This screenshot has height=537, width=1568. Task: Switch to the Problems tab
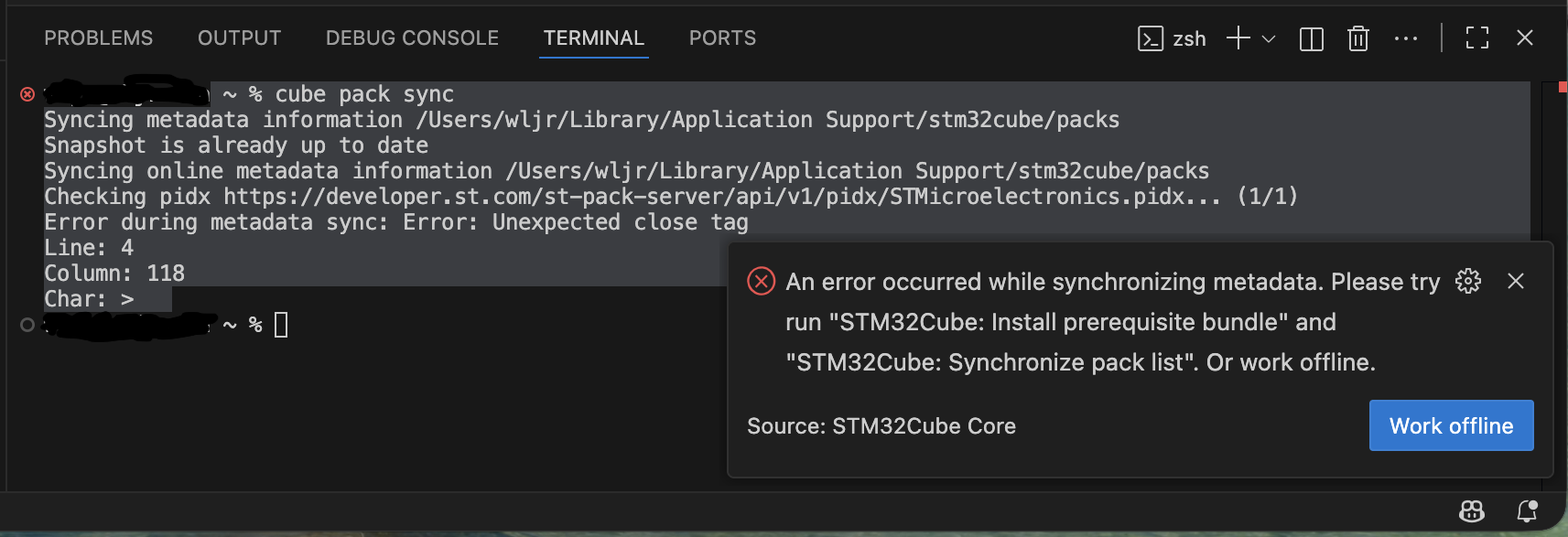coord(99,38)
